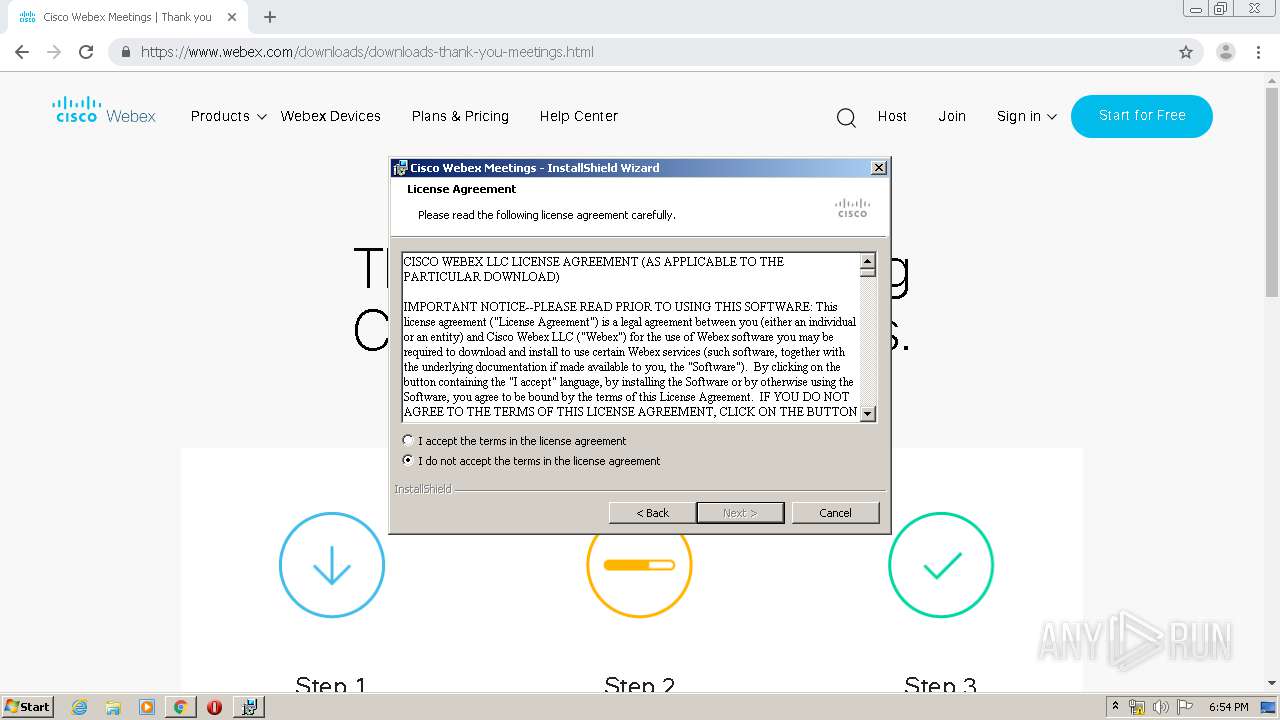Select I do not accept the terms
1280x720 pixels.
[x=531, y=461]
